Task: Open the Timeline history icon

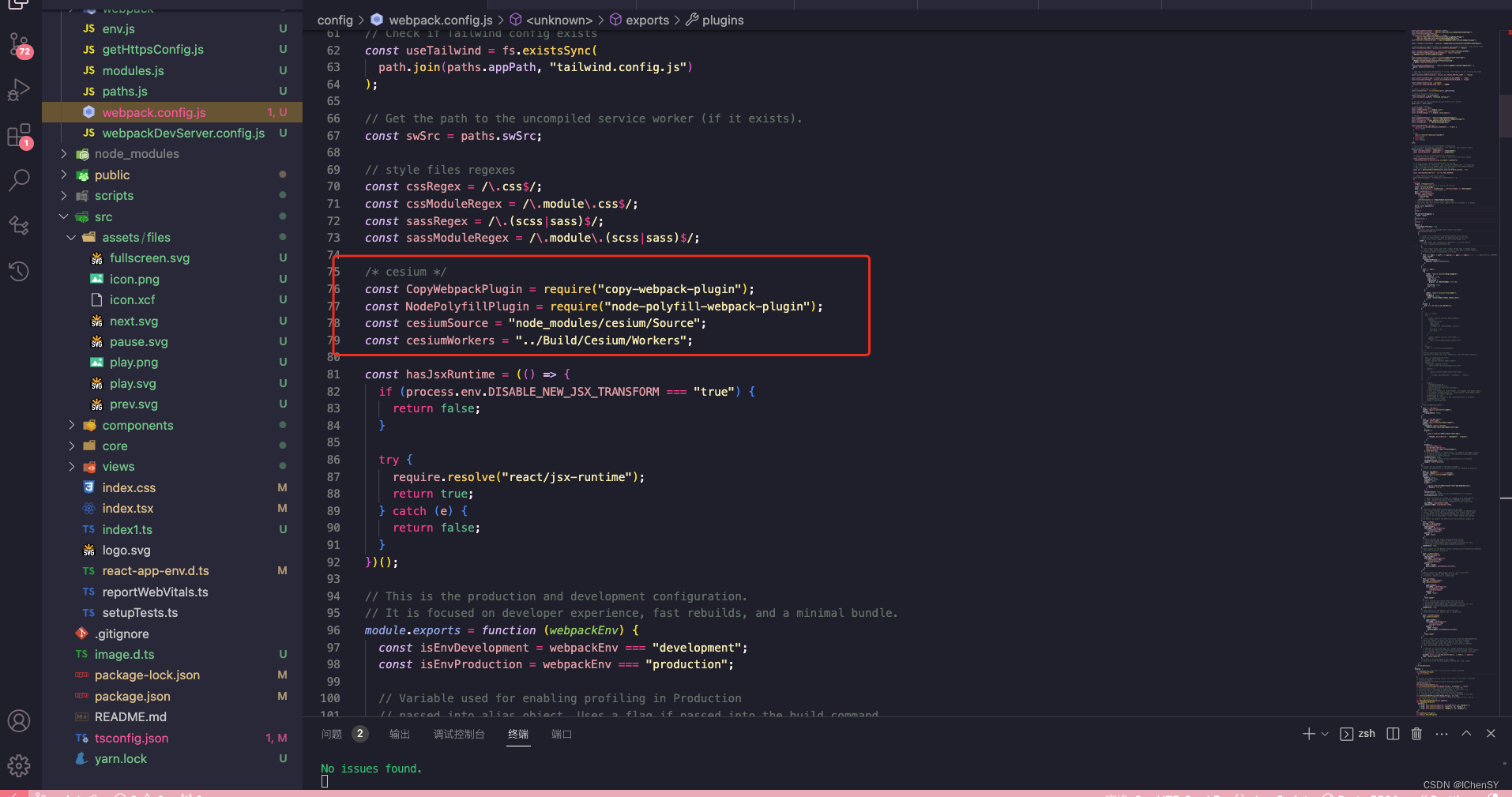Action: pos(19,271)
